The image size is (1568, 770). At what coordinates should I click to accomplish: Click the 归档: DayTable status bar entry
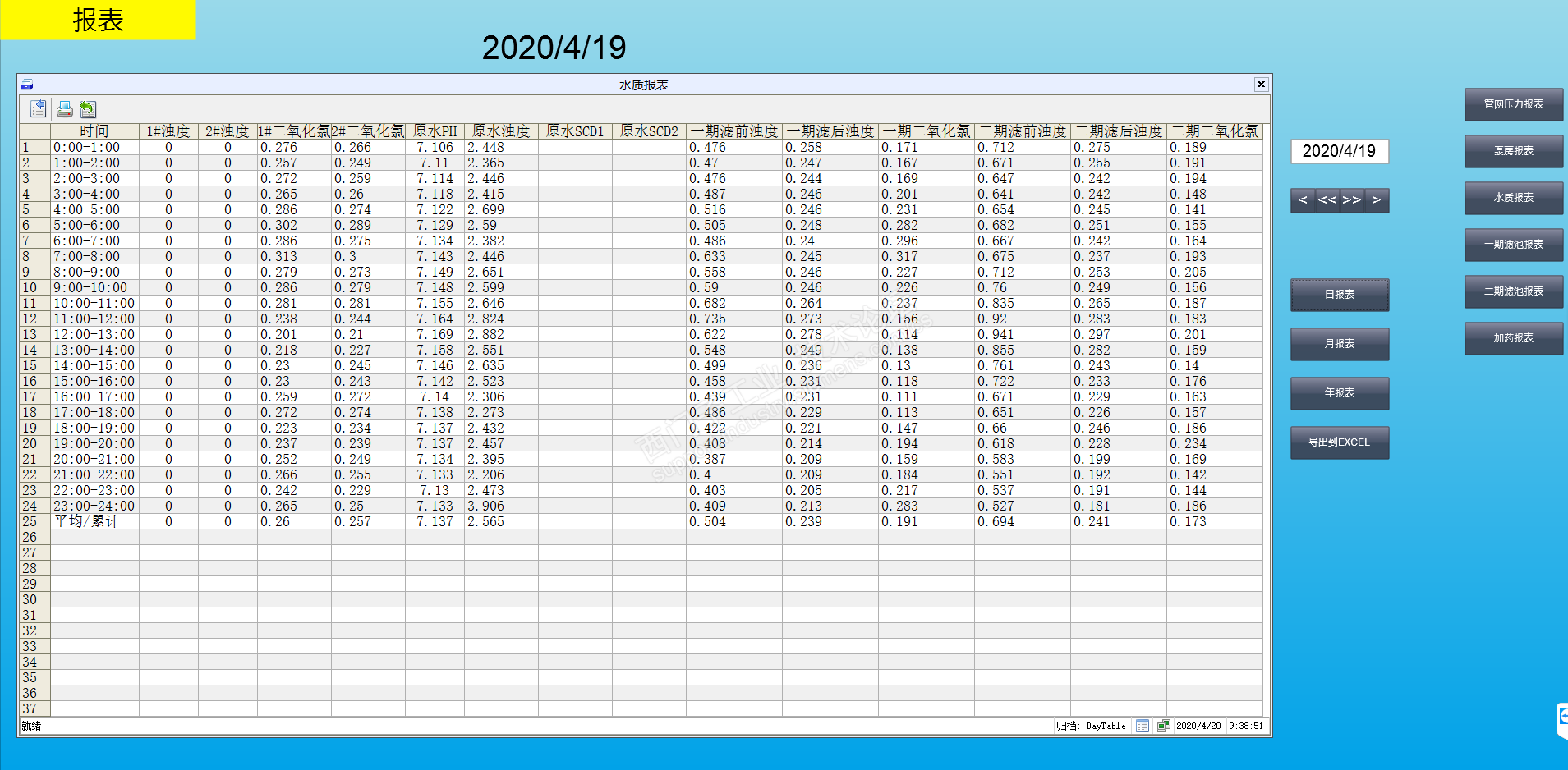1091,726
